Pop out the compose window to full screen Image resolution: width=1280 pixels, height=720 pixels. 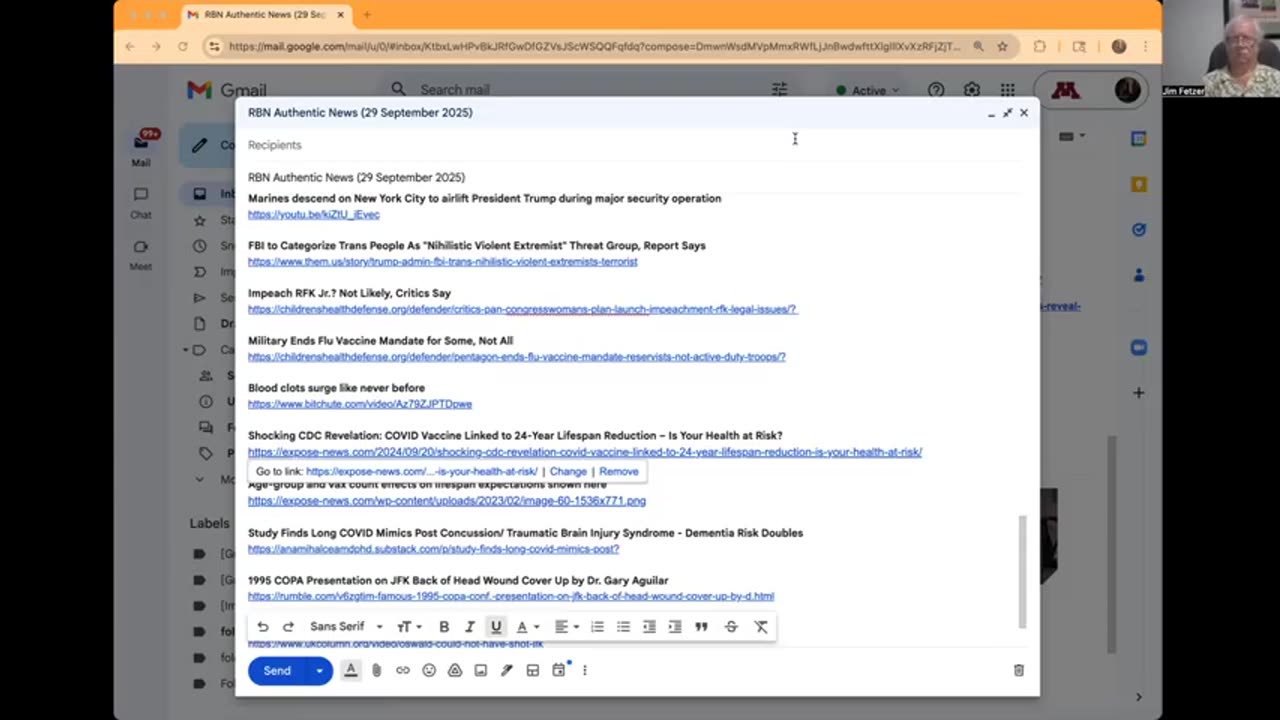click(x=1007, y=113)
